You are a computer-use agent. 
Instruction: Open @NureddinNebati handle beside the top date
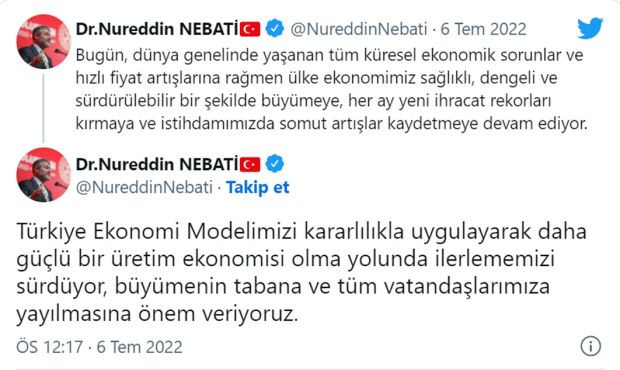click(359, 29)
